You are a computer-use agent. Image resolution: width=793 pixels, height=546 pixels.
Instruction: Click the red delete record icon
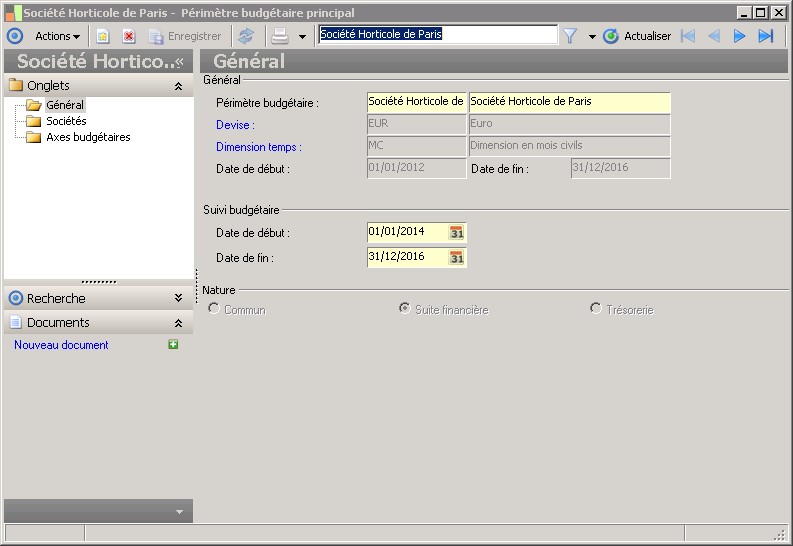(129, 36)
